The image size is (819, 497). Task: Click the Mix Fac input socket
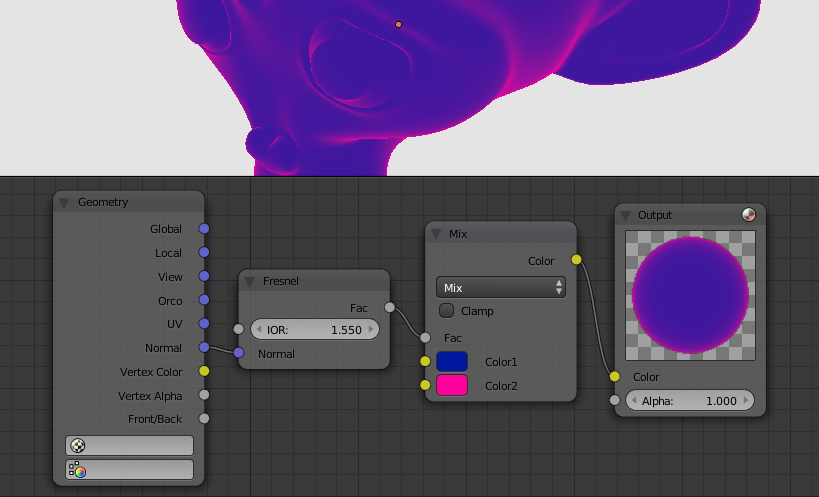pos(425,338)
